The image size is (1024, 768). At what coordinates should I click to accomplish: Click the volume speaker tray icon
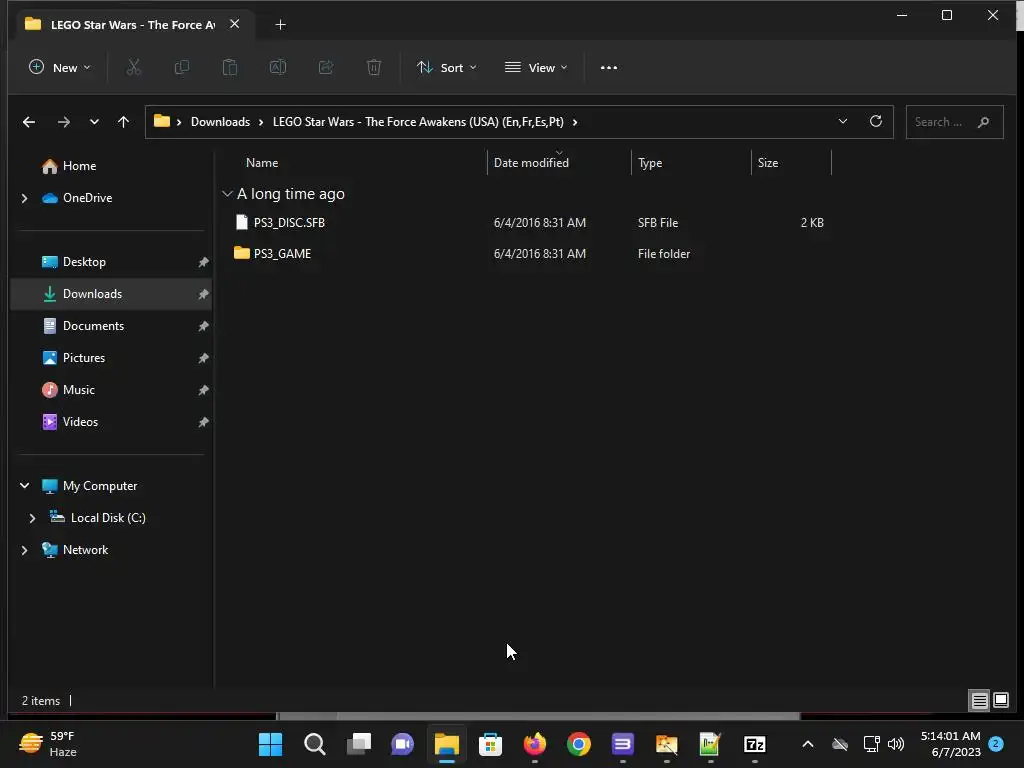tap(896, 744)
